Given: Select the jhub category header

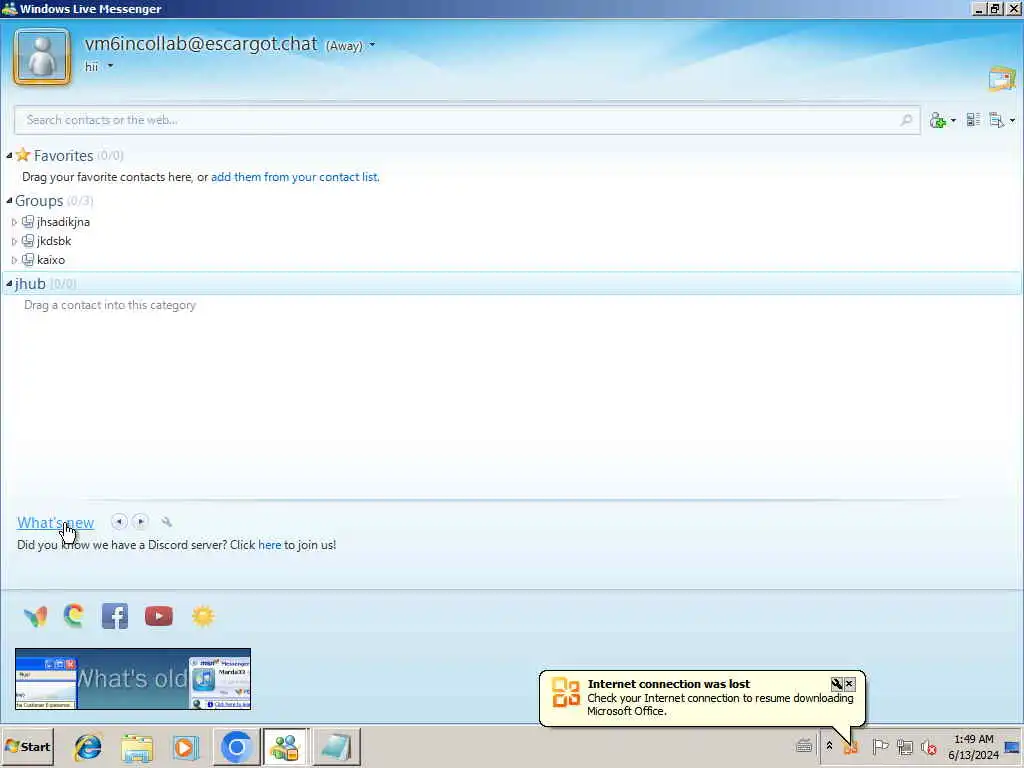Looking at the screenshot, I should click(512, 283).
